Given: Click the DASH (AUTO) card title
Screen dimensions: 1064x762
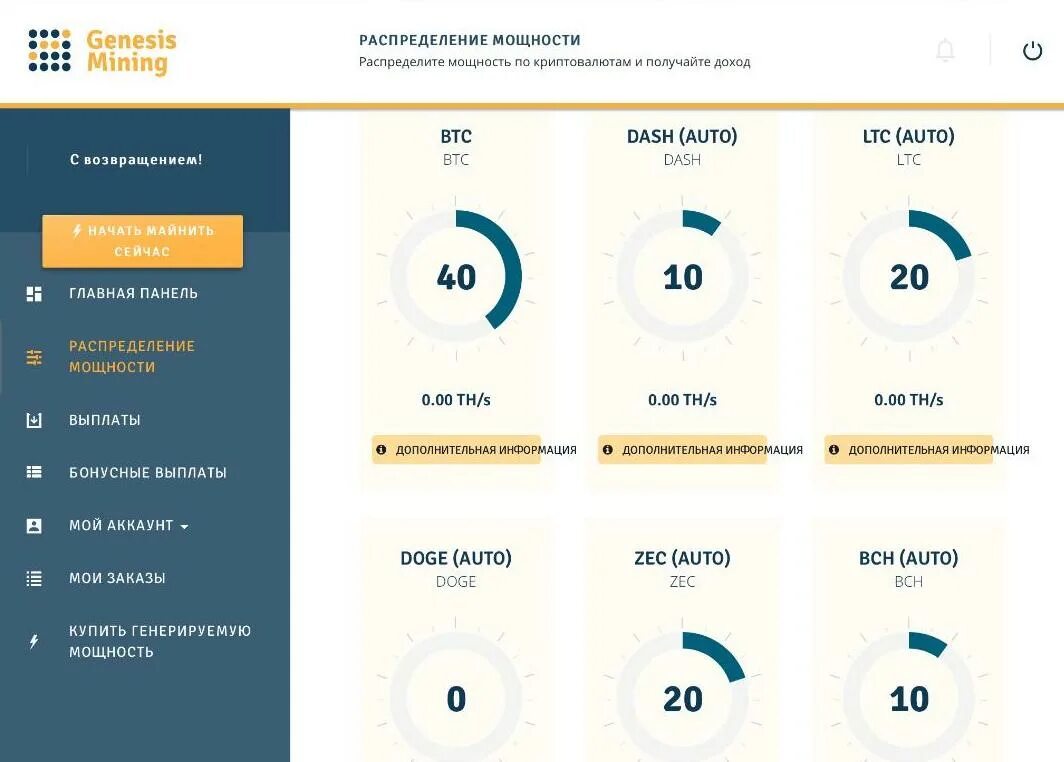Looking at the screenshot, I should pos(682,136).
